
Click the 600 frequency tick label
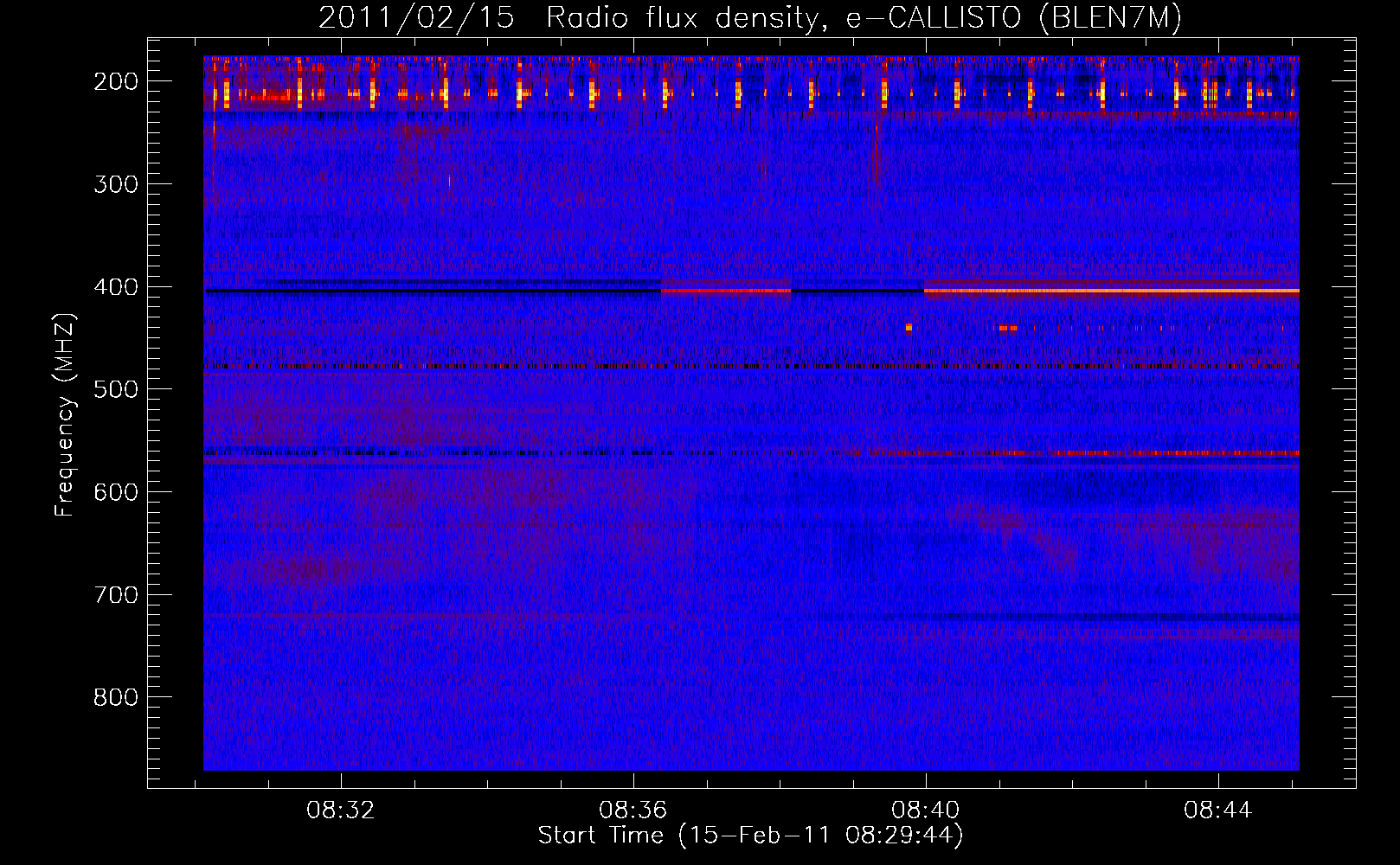tap(115, 492)
